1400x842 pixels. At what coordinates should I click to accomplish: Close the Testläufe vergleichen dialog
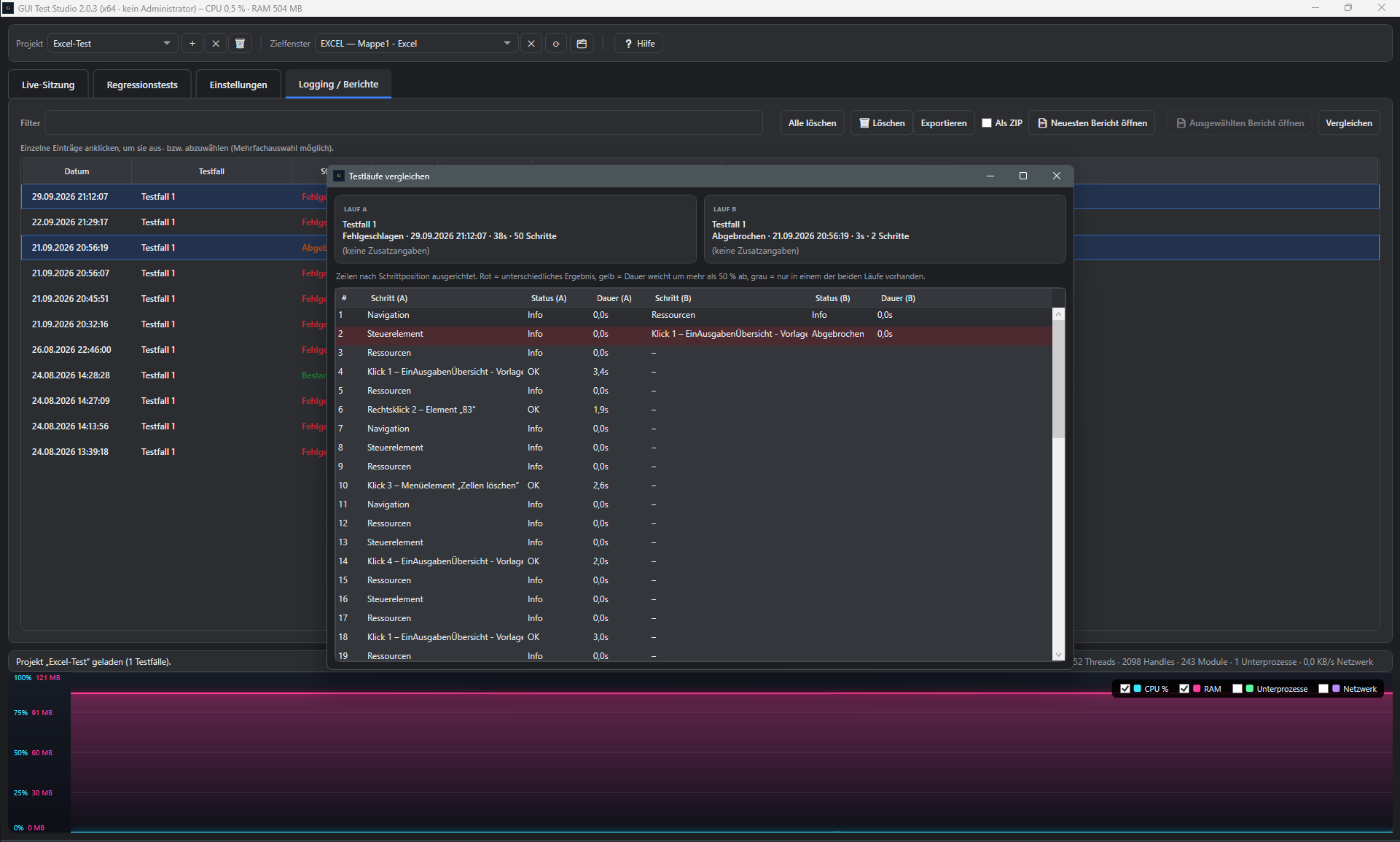[x=1057, y=176]
